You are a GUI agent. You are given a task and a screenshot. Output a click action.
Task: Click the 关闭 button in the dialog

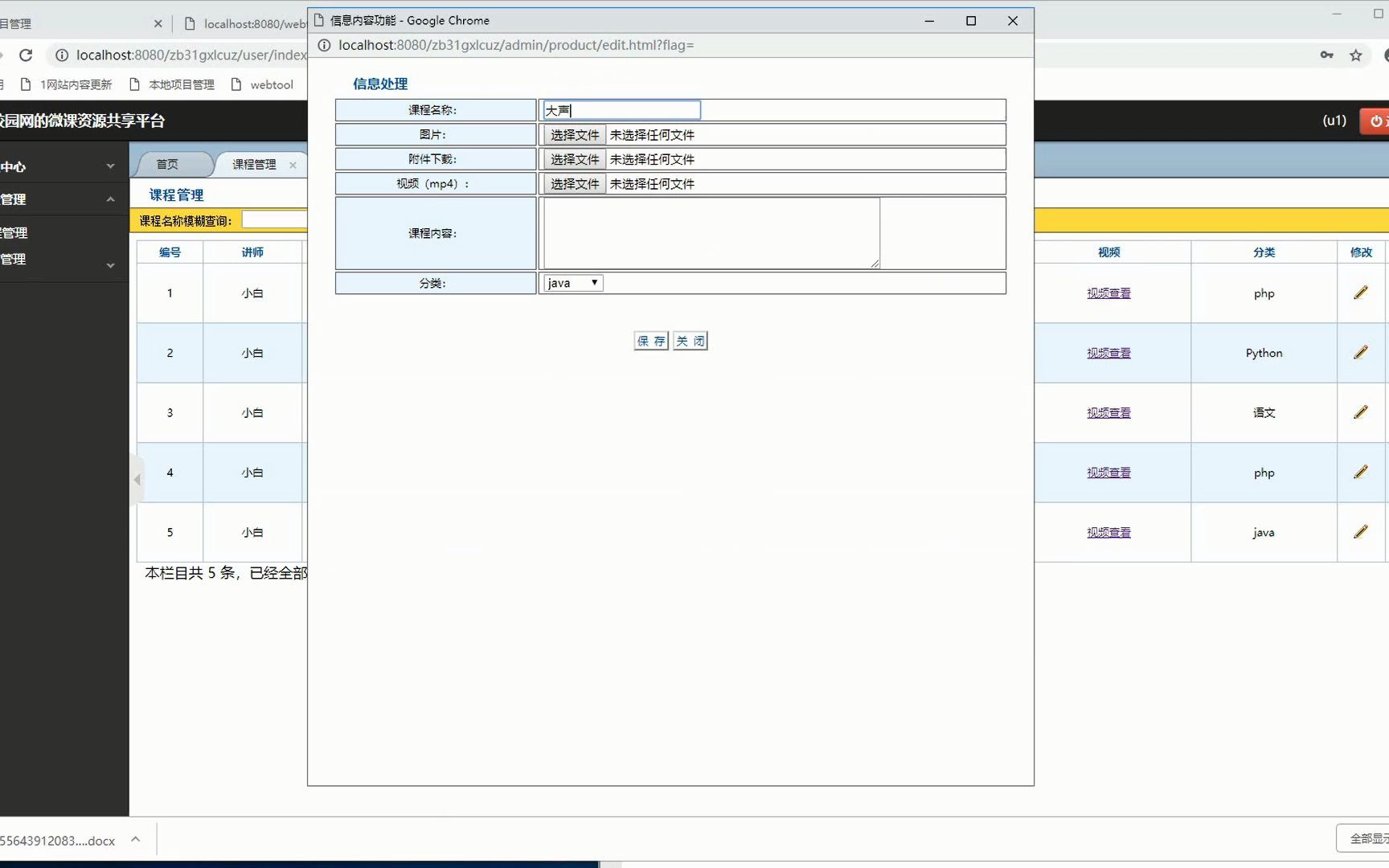pyautogui.click(x=690, y=340)
